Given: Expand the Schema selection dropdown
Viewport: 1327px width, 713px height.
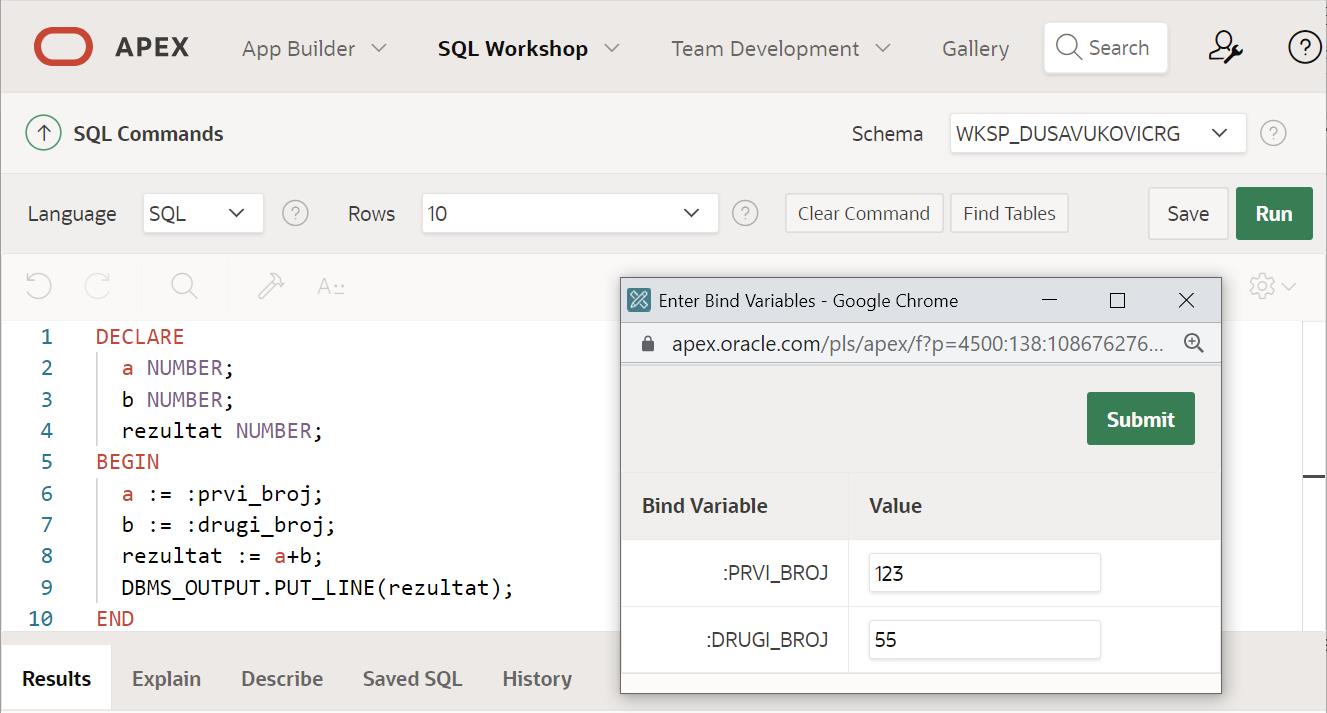Looking at the screenshot, I should pyautogui.click(x=1097, y=133).
